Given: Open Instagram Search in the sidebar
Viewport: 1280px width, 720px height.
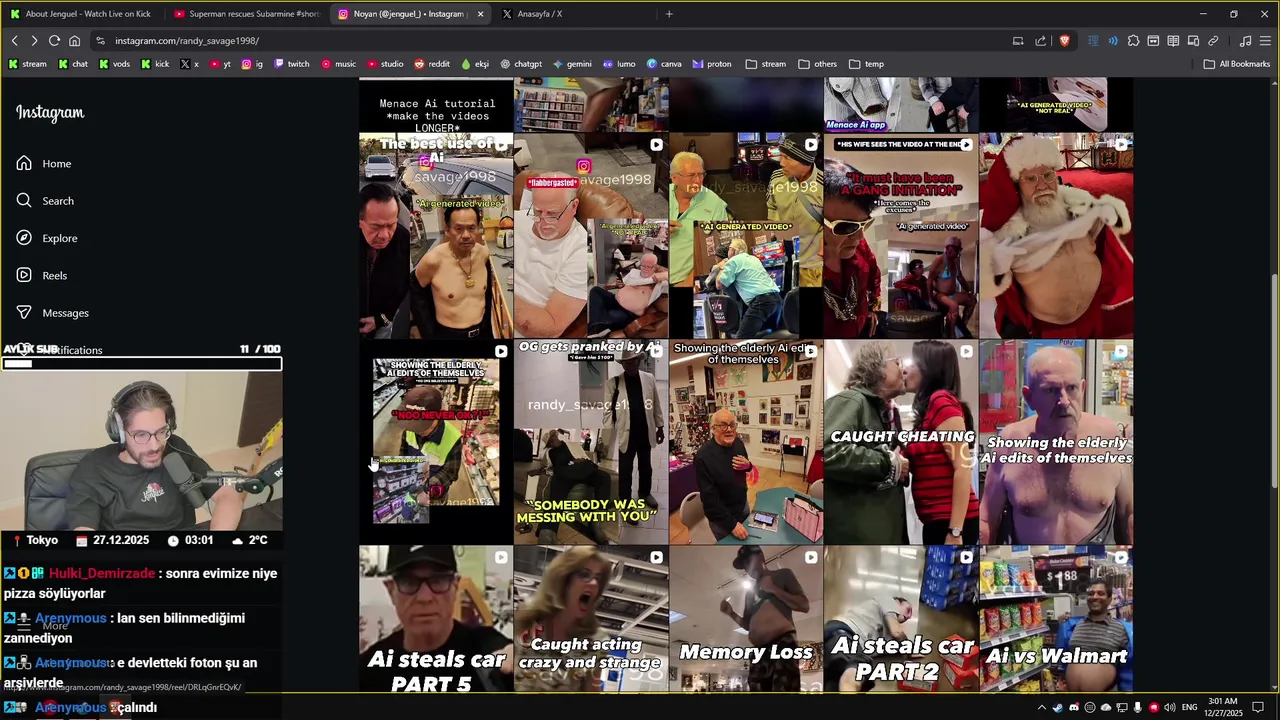Looking at the screenshot, I should click(45, 201).
